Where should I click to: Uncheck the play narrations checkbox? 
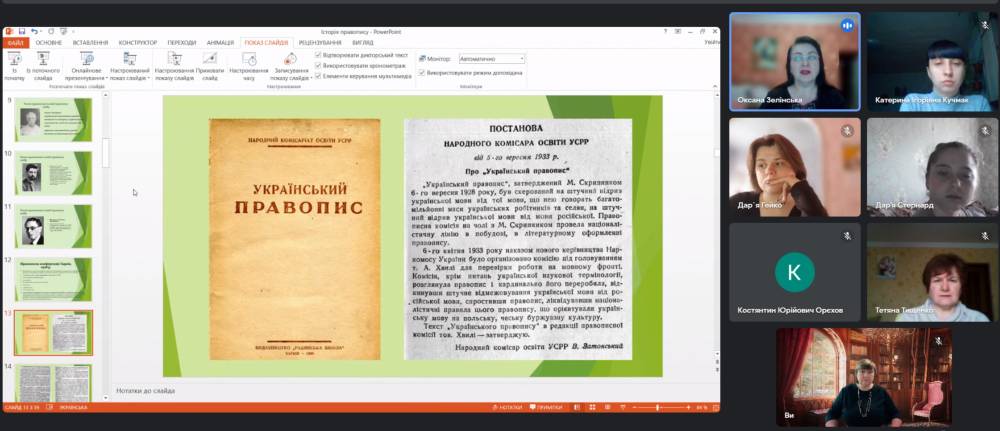click(318, 55)
